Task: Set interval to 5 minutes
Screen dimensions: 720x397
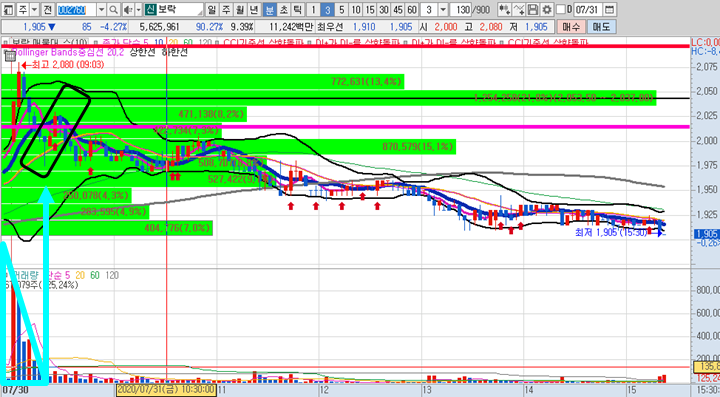Action: (x=341, y=9)
